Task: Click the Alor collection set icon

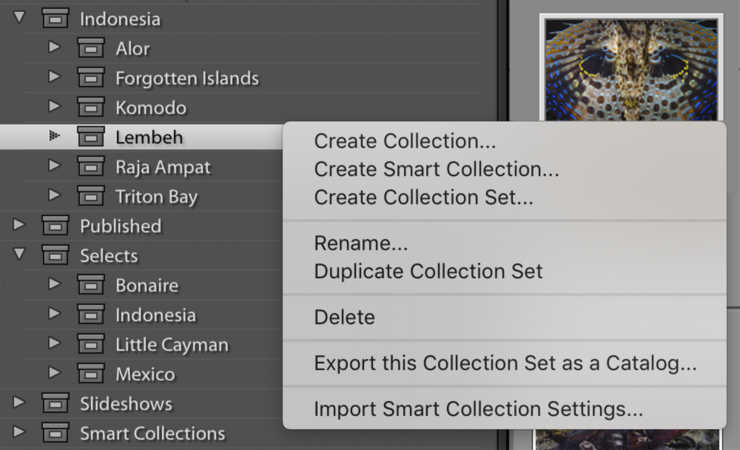Action: [x=91, y=49]
